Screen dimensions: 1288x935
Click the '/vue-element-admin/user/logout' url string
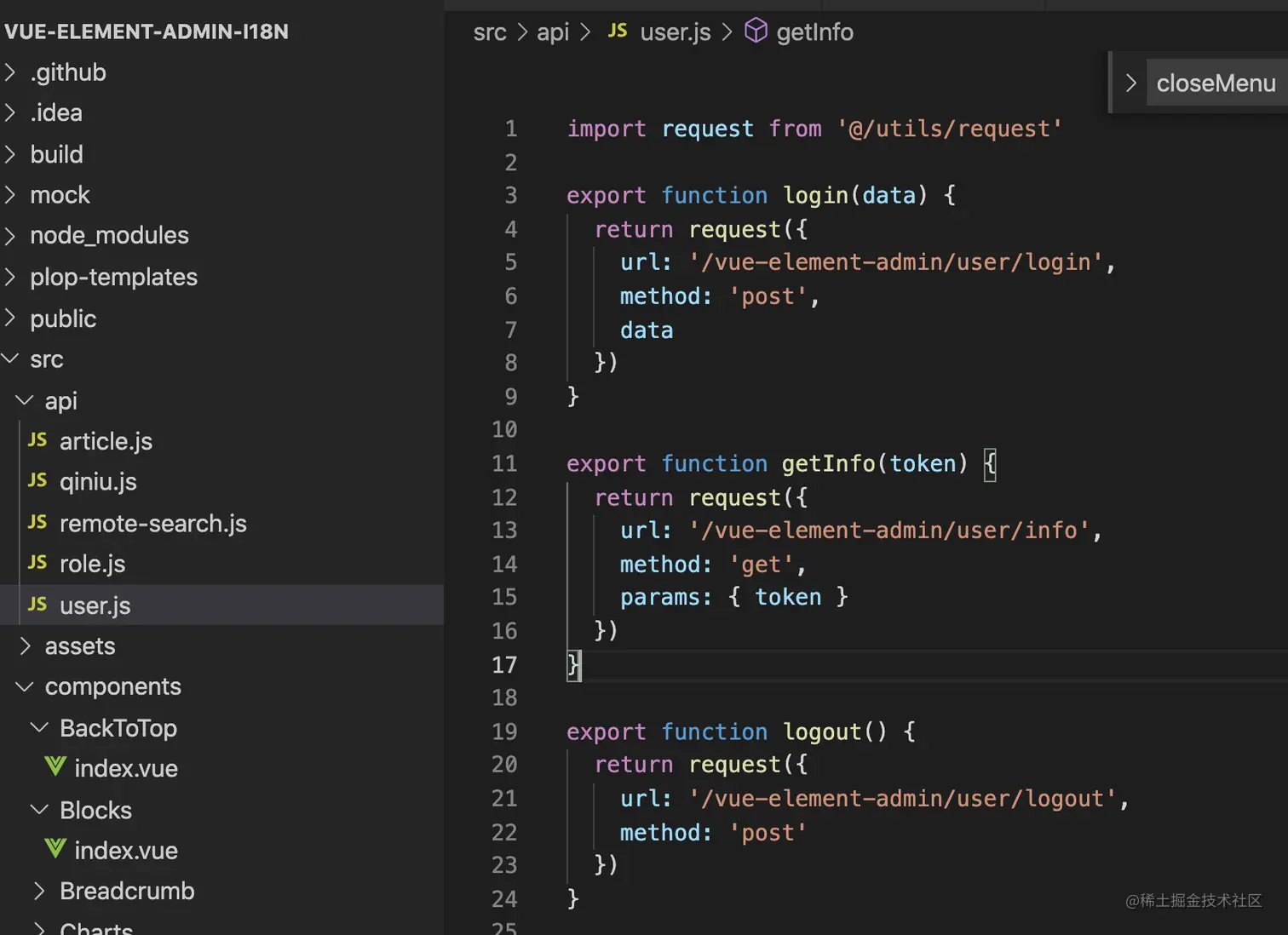coord(903,799)
